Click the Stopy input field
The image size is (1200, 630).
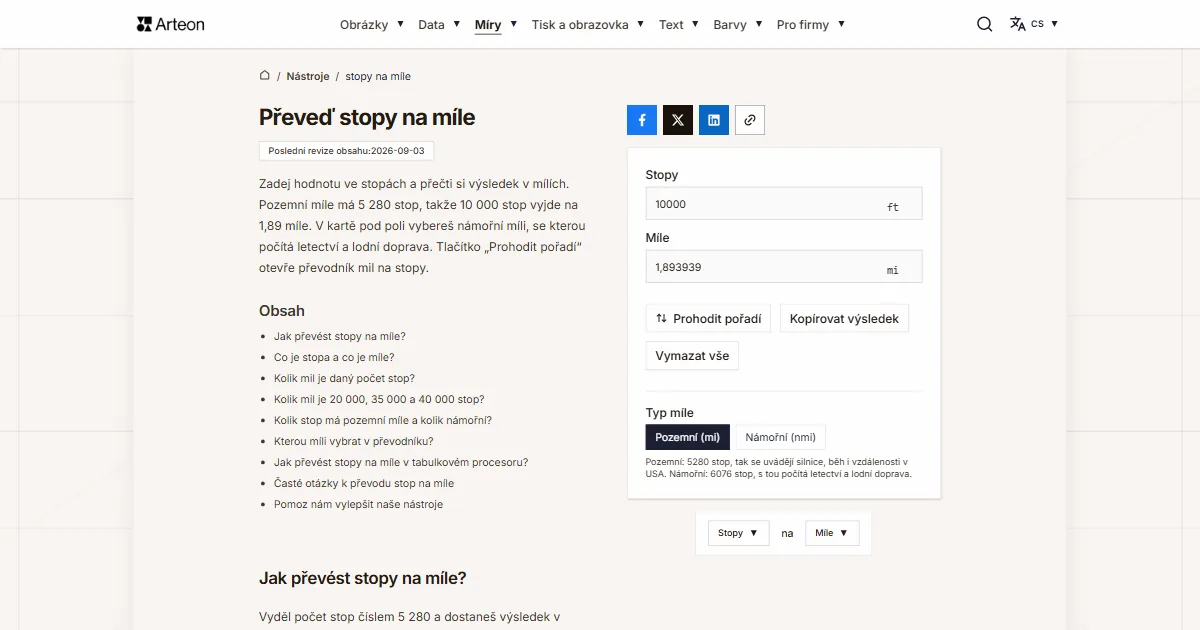coord(784,203)
